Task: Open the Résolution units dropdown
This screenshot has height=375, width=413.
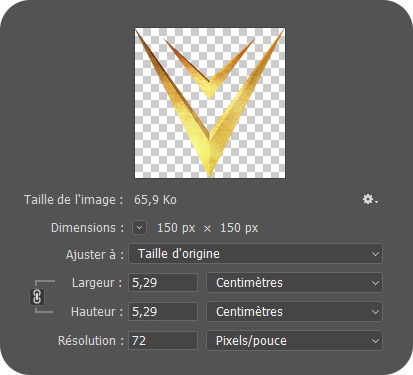Action: click(x=295, y=341)
